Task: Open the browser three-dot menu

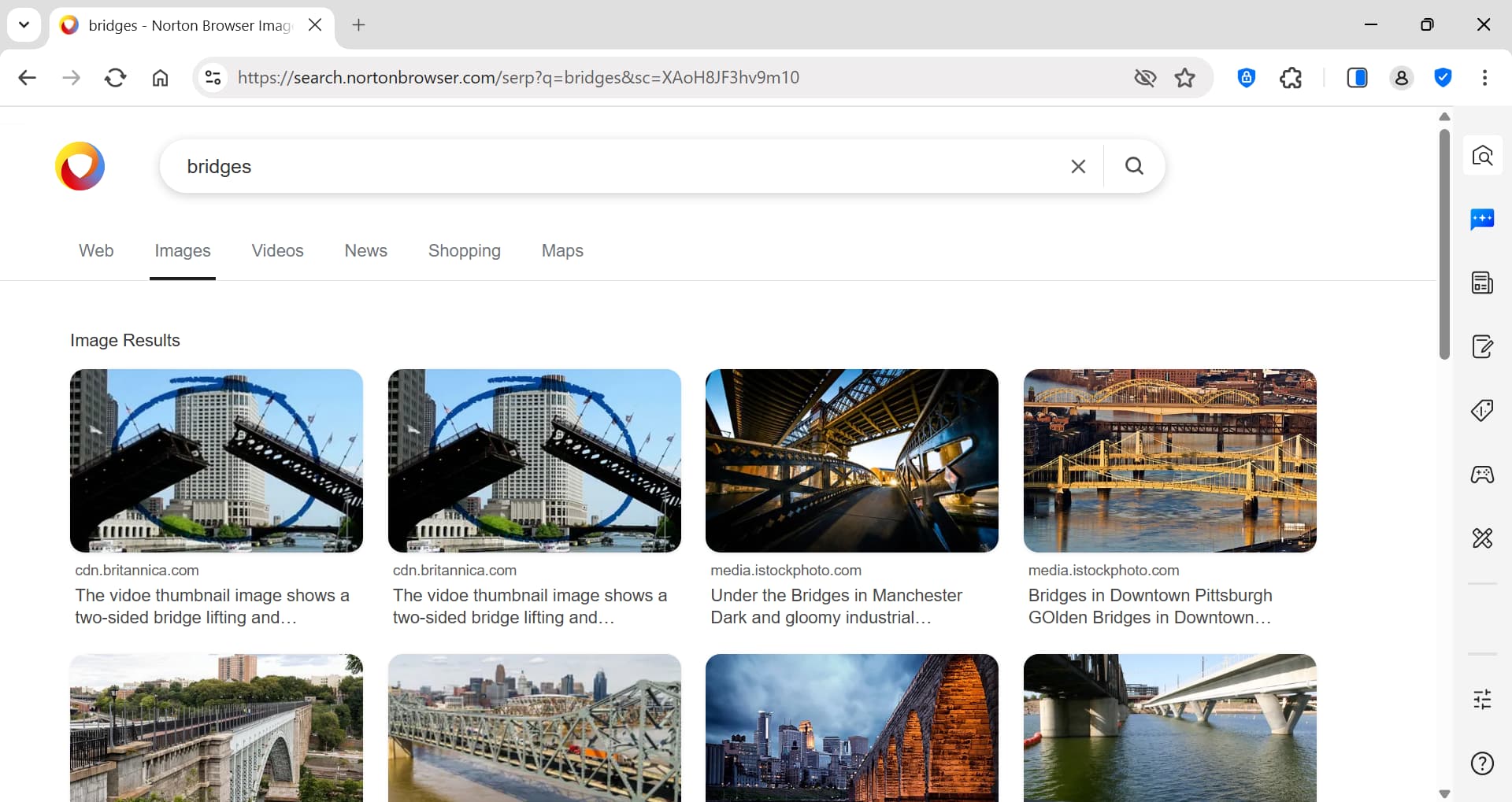Action: (x=1484, y=77)
